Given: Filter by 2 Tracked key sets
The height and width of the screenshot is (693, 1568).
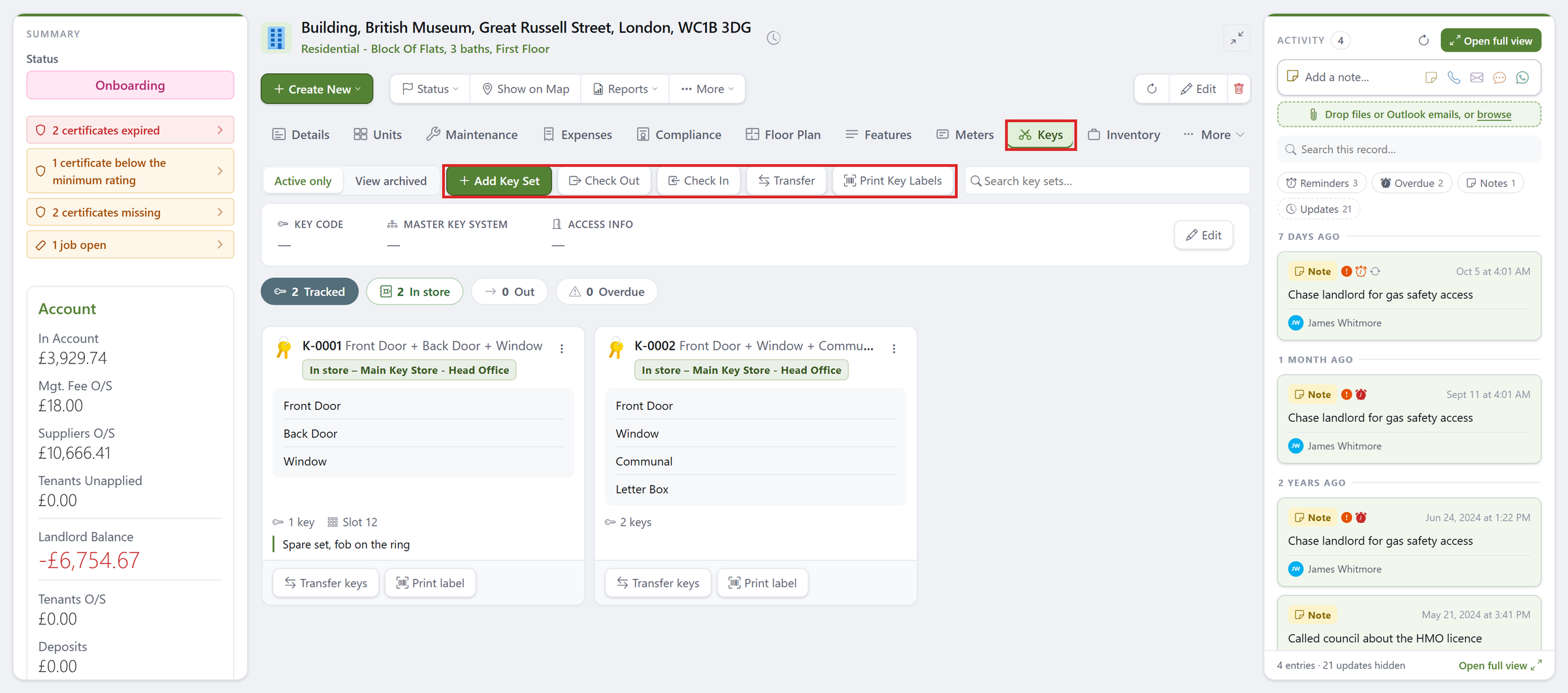Looking at the screenshot, I should (310, 292).
